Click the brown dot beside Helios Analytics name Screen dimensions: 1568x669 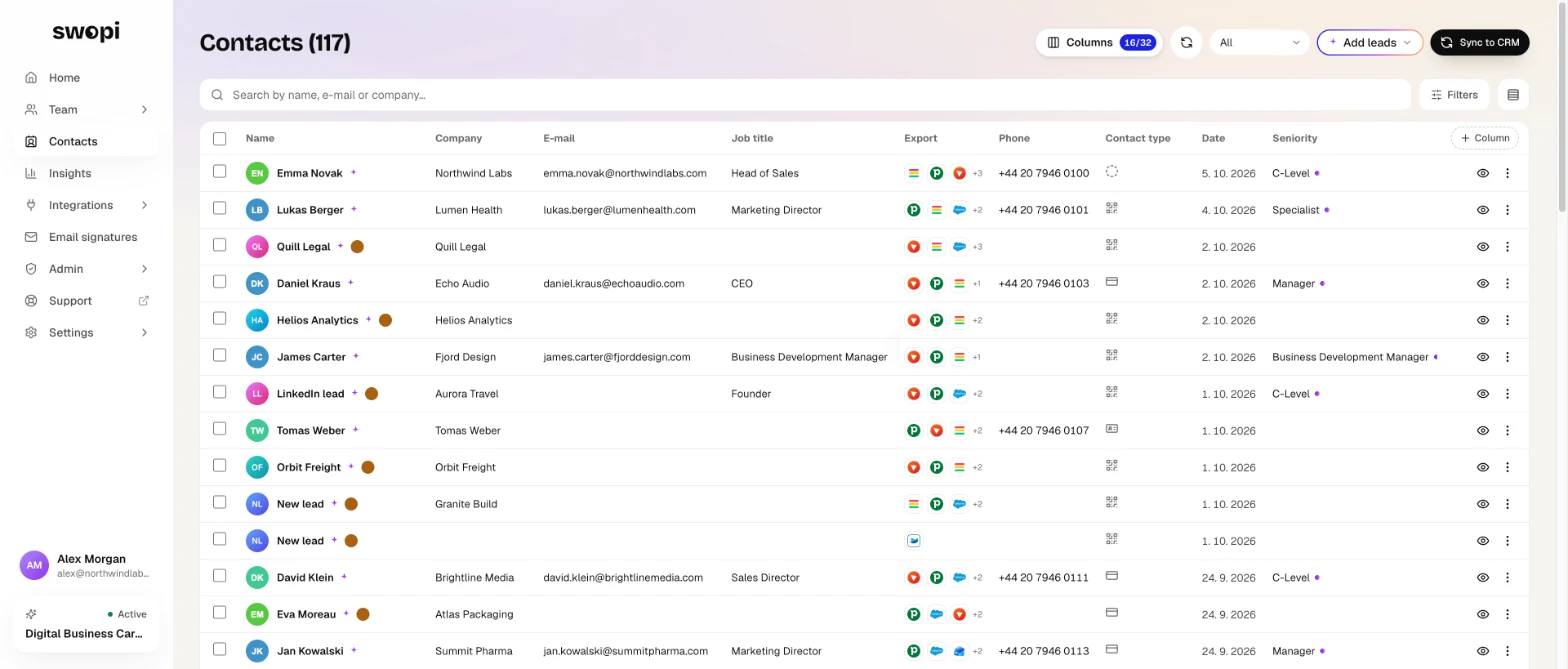click(x=385, y=320)
